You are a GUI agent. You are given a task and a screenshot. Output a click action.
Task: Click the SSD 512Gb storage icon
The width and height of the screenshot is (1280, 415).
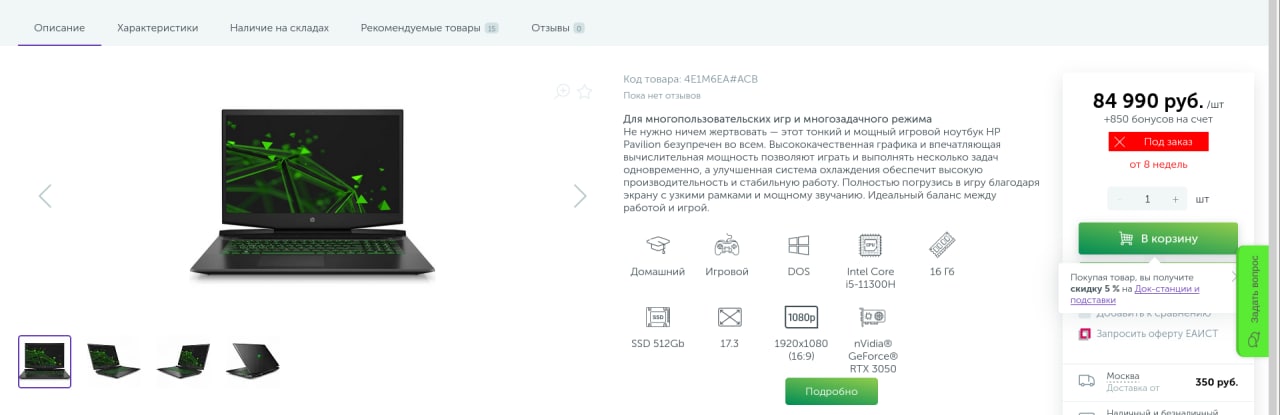657,317
